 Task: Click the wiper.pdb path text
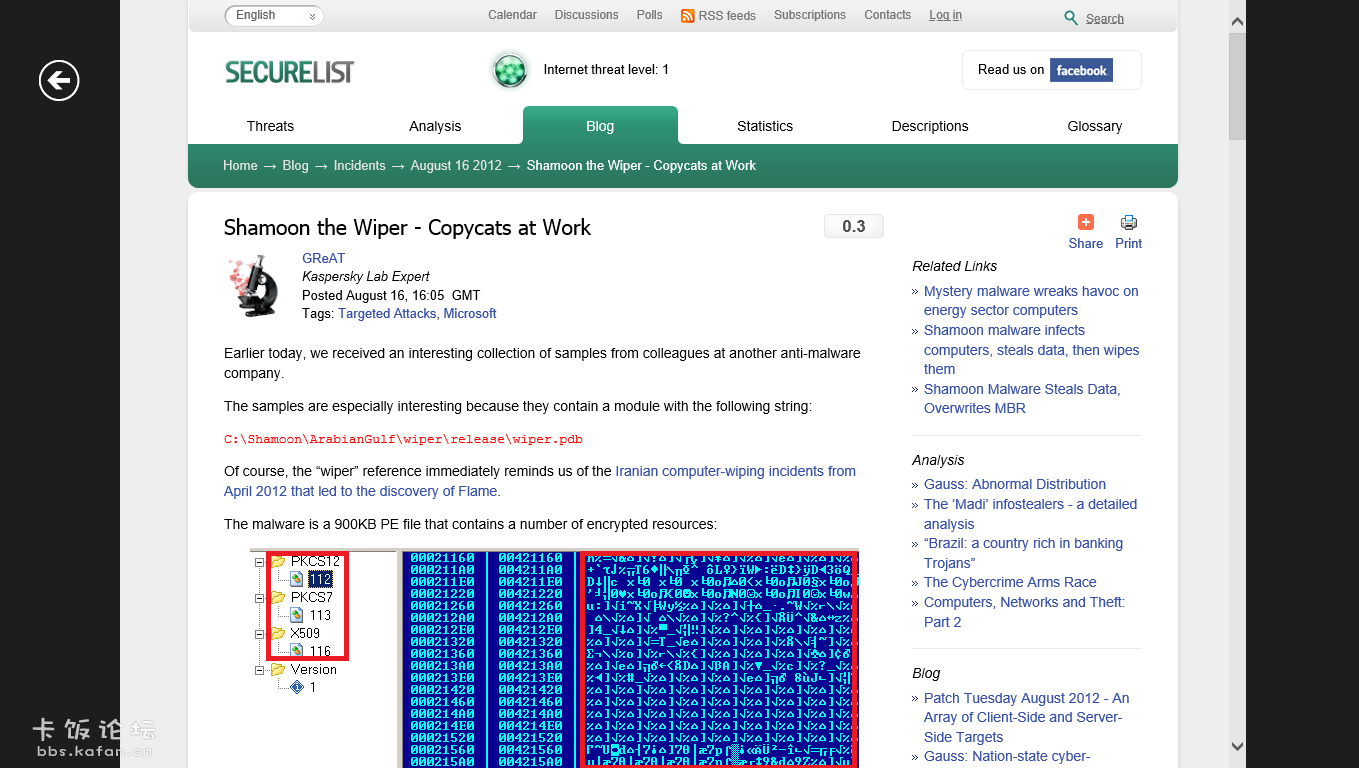403,439
